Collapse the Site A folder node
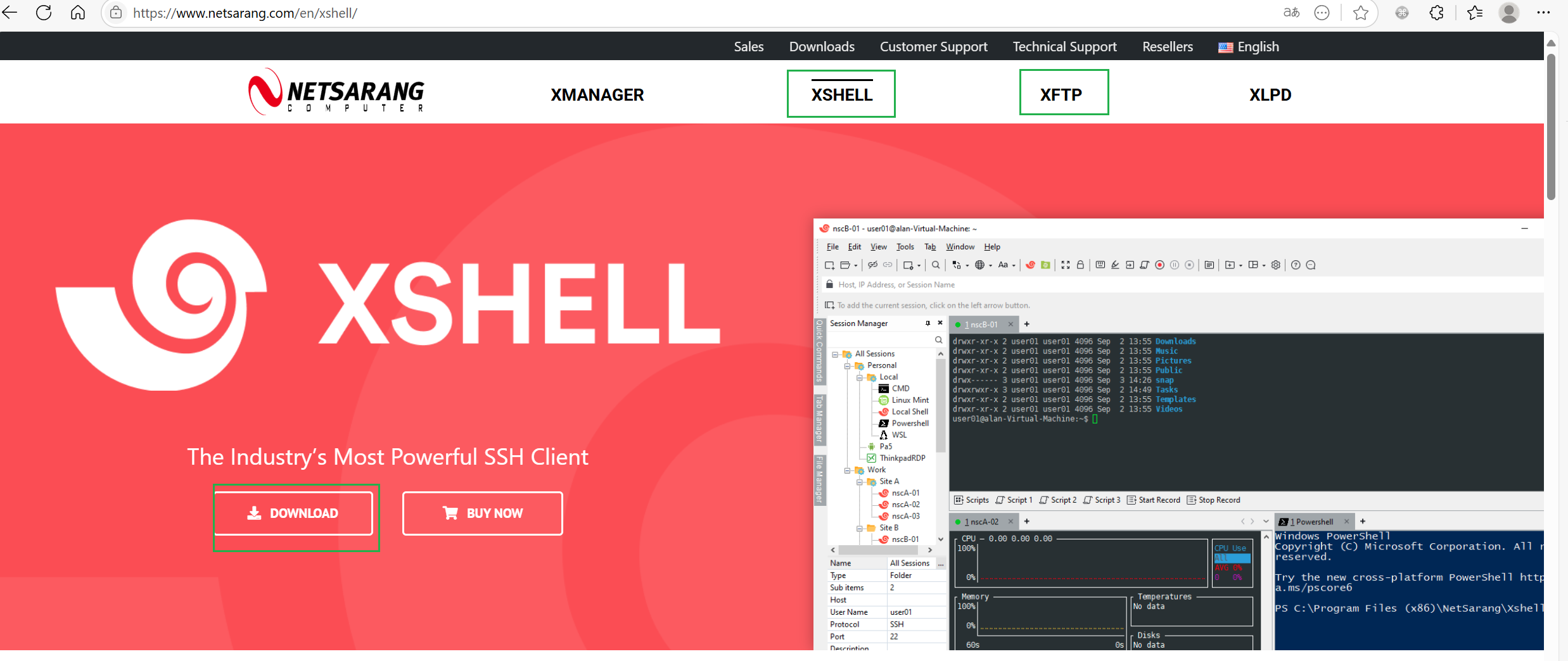Screen dimensions: 1568x661 tap(859, 482)
